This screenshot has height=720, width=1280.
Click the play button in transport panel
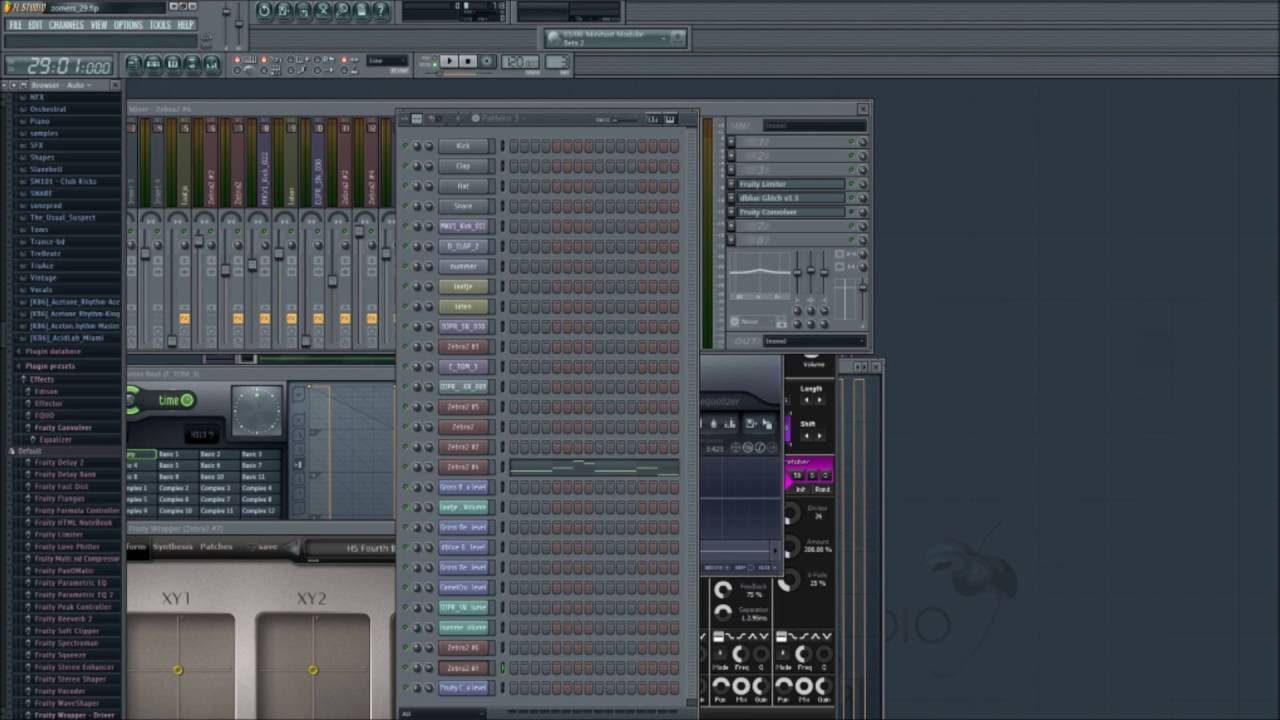coord(449,62)
